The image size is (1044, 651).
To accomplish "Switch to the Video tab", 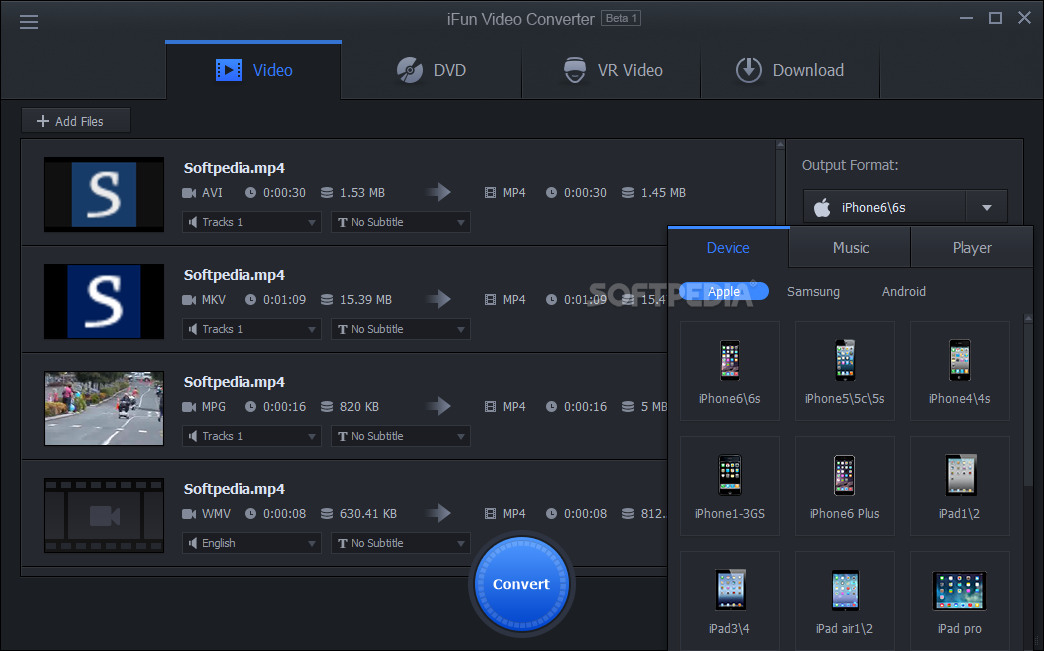I will coord(254,70).
